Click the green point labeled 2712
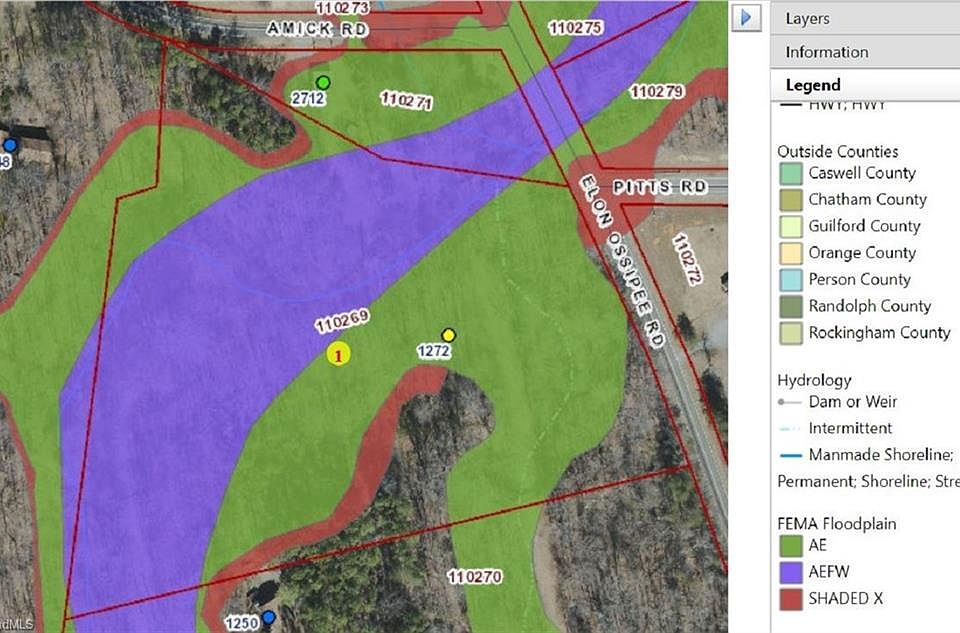 point(323,82)
